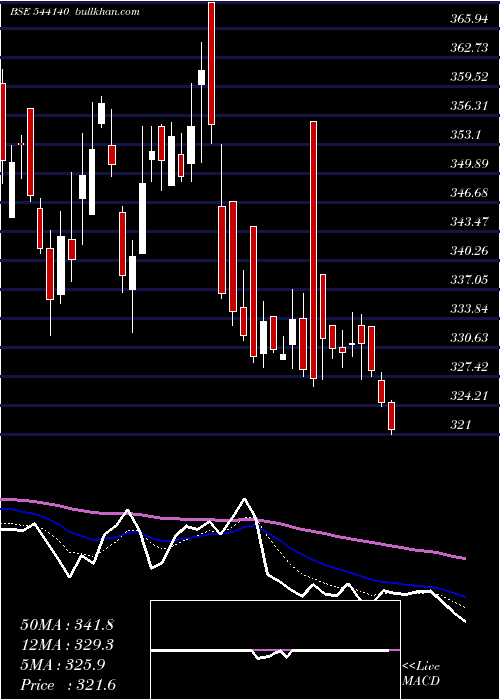Viewport: 500px width, 700px height.
Task: Click the 324.21 price axis label
Action: (x=469, y=396)
